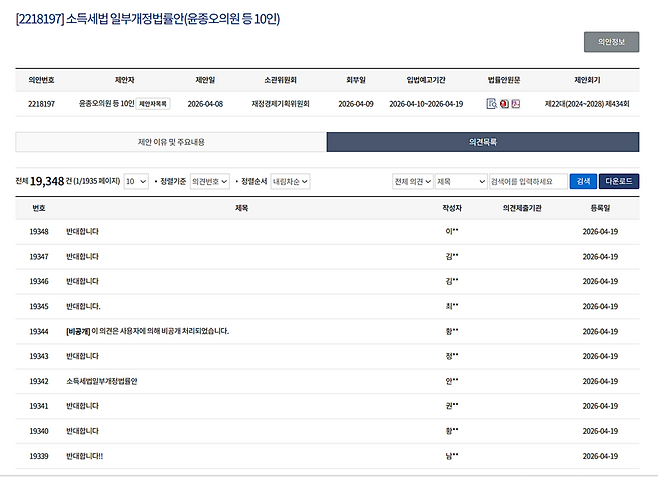Download the bill text as PDF file
The image size is (658, 477).
pyautogui.click(x=516, y=104)
